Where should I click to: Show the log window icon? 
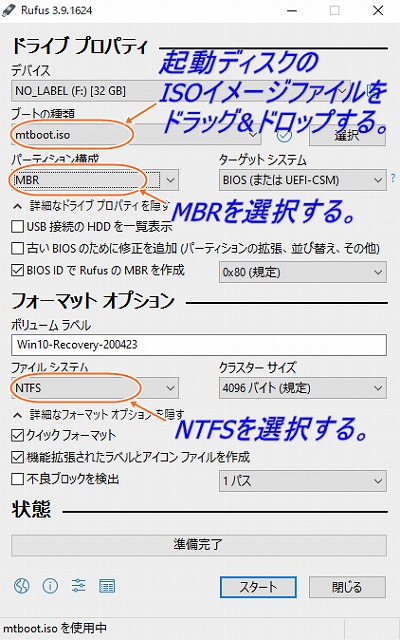click(x=107, y=586)
